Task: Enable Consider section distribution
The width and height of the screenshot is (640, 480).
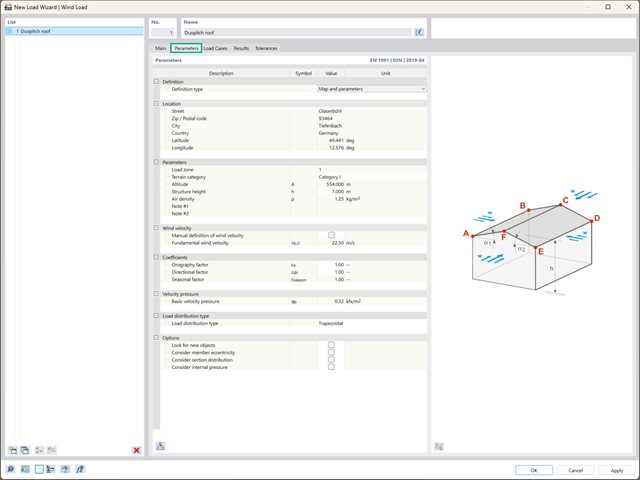Action: [x=331, y=360]
